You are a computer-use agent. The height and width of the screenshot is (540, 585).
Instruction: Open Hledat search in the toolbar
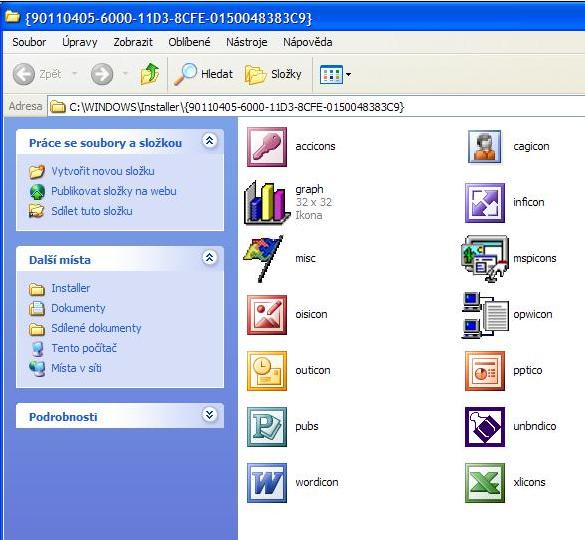coord(204,74)
